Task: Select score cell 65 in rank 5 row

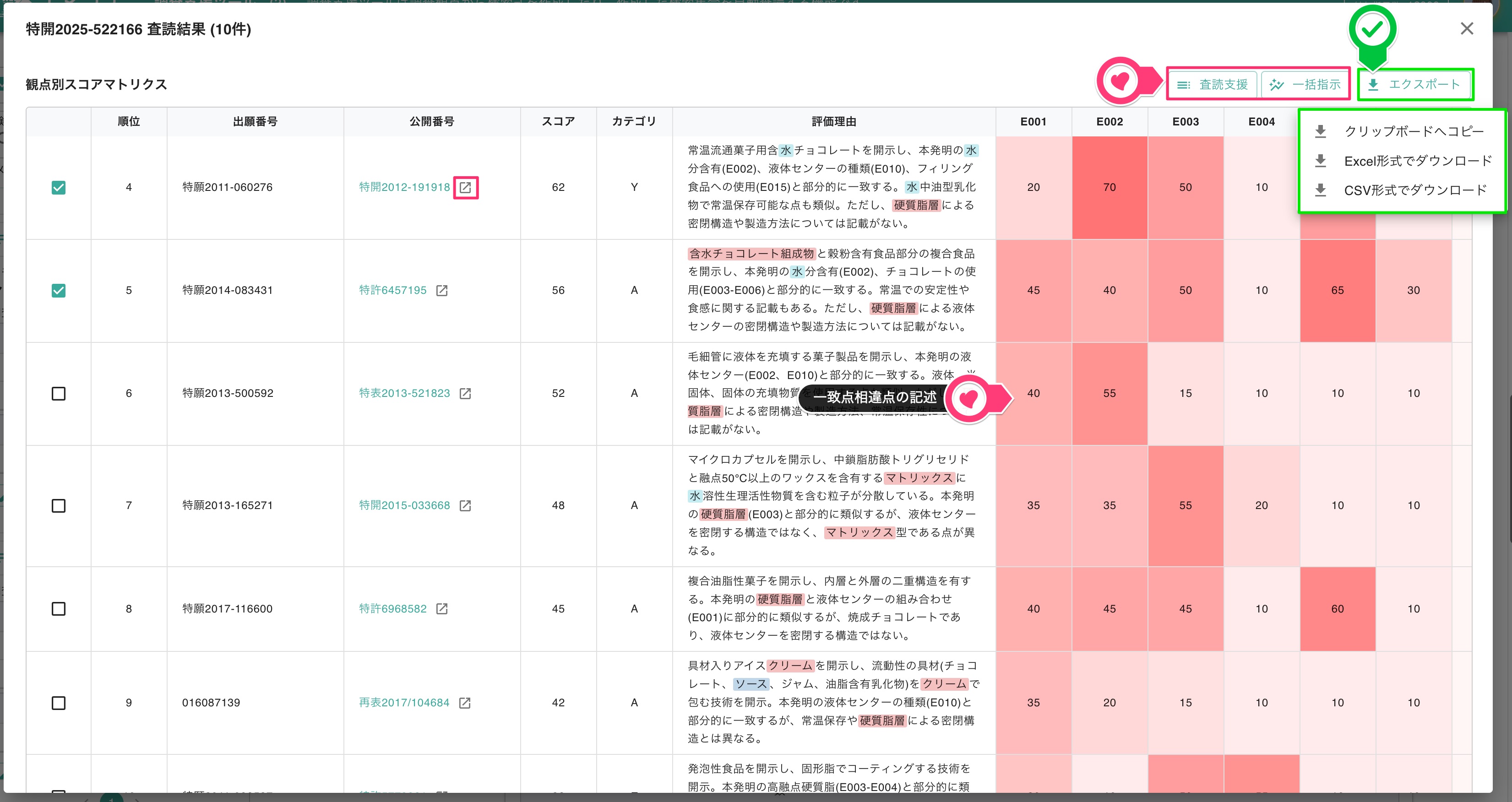Action: 1338,290
